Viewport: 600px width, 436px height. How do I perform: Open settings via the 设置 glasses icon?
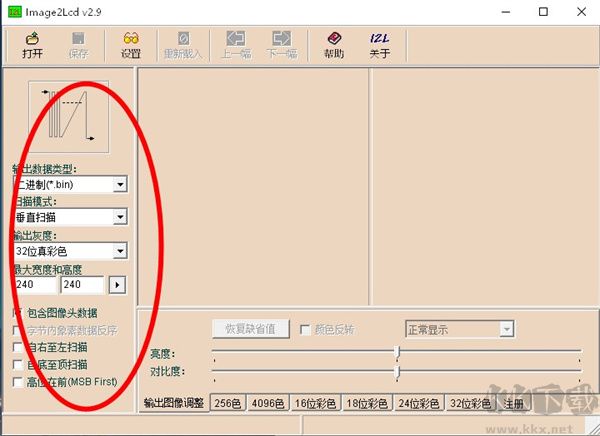pyautogui.click(x=131, y=45)
